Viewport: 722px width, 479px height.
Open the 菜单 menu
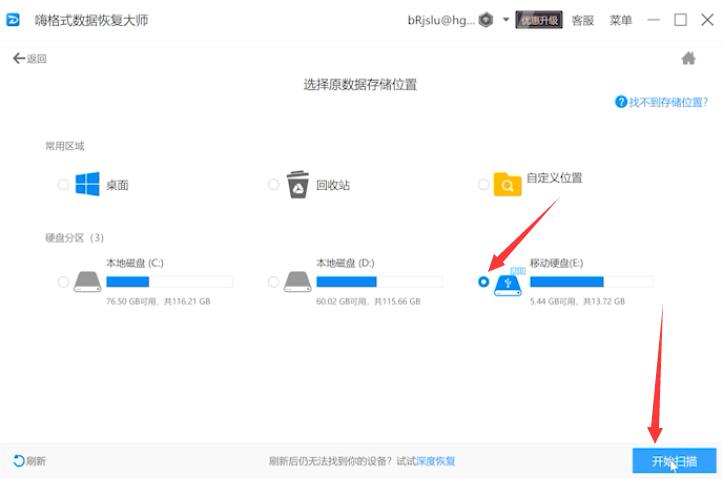pyautogui.click(x=620, y=20)
